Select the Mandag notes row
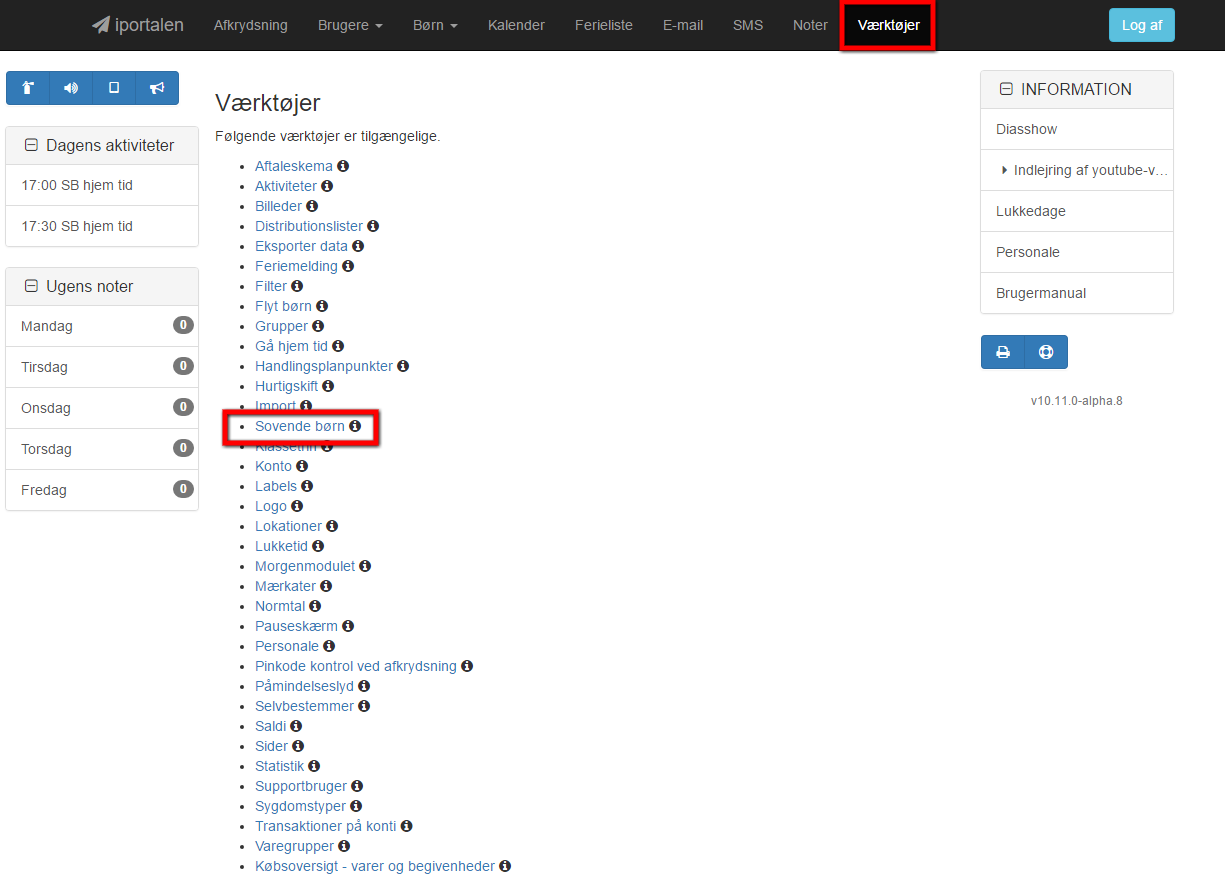This screenshot has height=891, width=1225. (102, 326)
